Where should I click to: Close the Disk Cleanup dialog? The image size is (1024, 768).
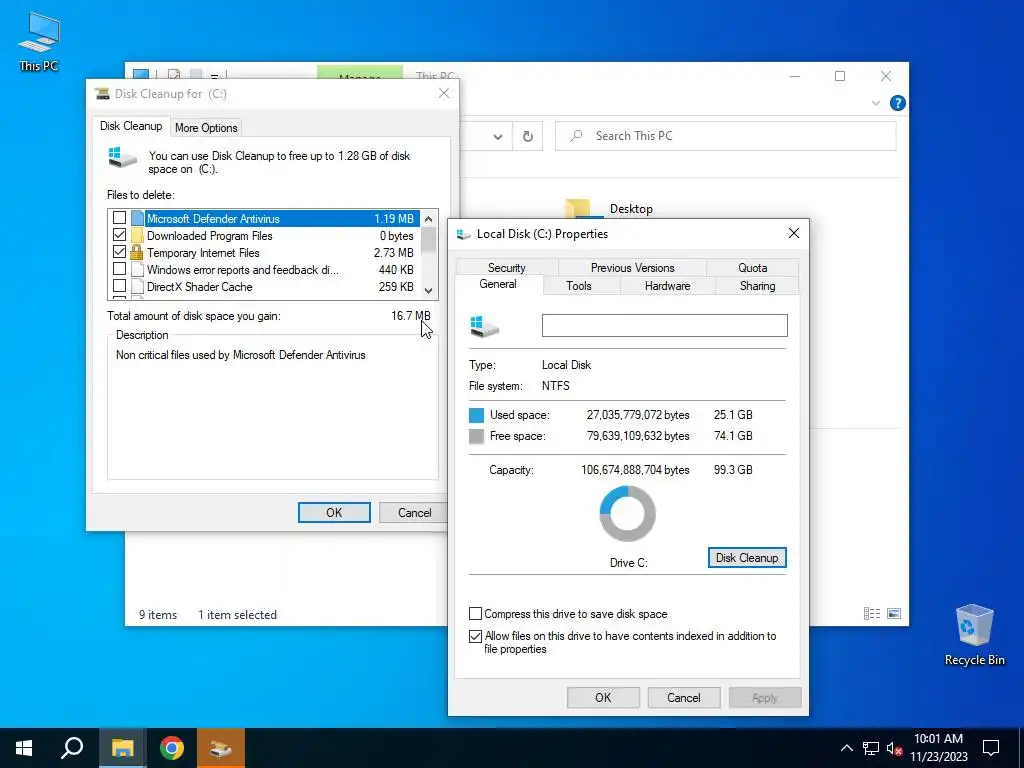[444, 93]
